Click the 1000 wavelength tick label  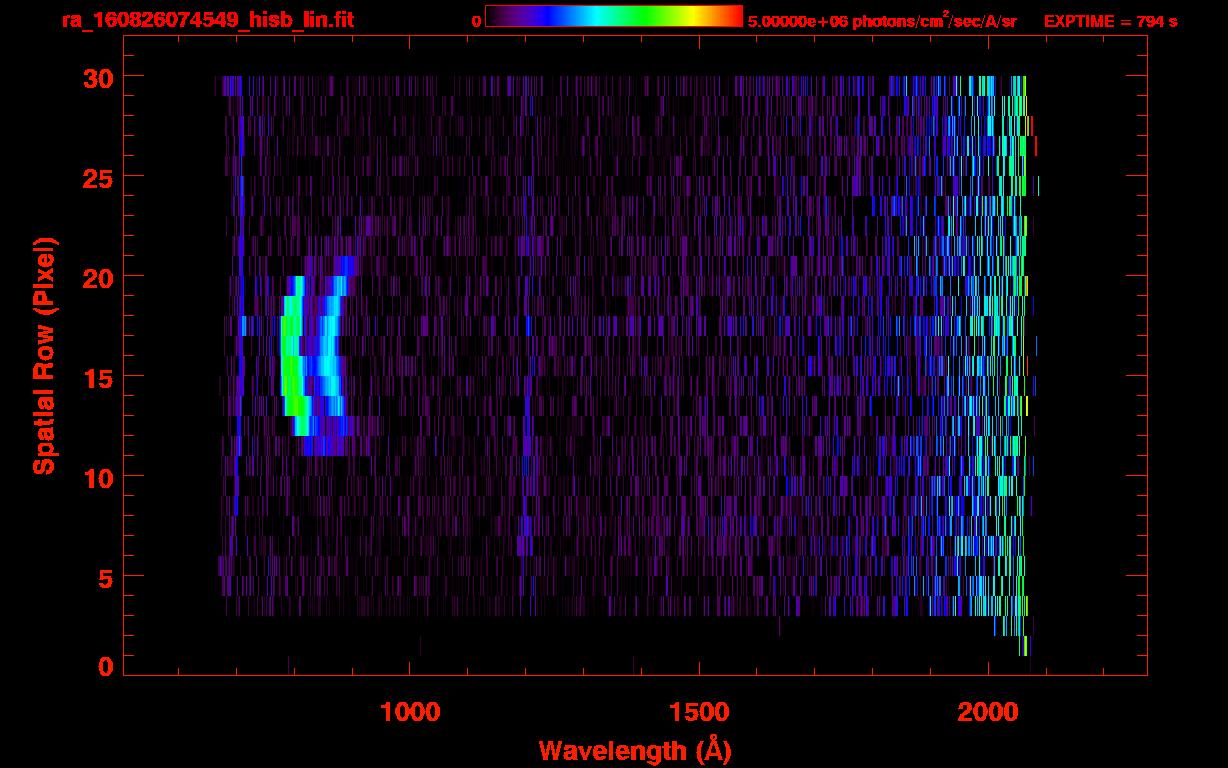pyautogui.click(x=410, y=712)
